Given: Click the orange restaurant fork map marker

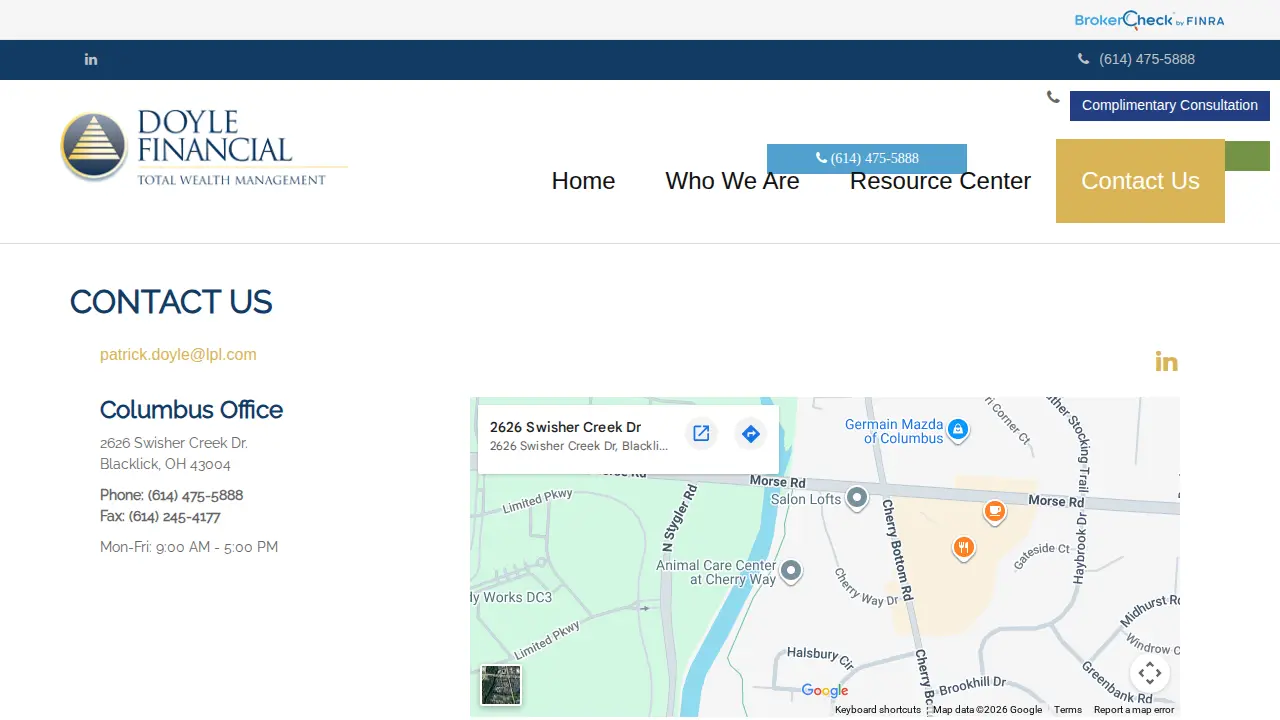Looking at the screenshot, I should coord(963,548).
